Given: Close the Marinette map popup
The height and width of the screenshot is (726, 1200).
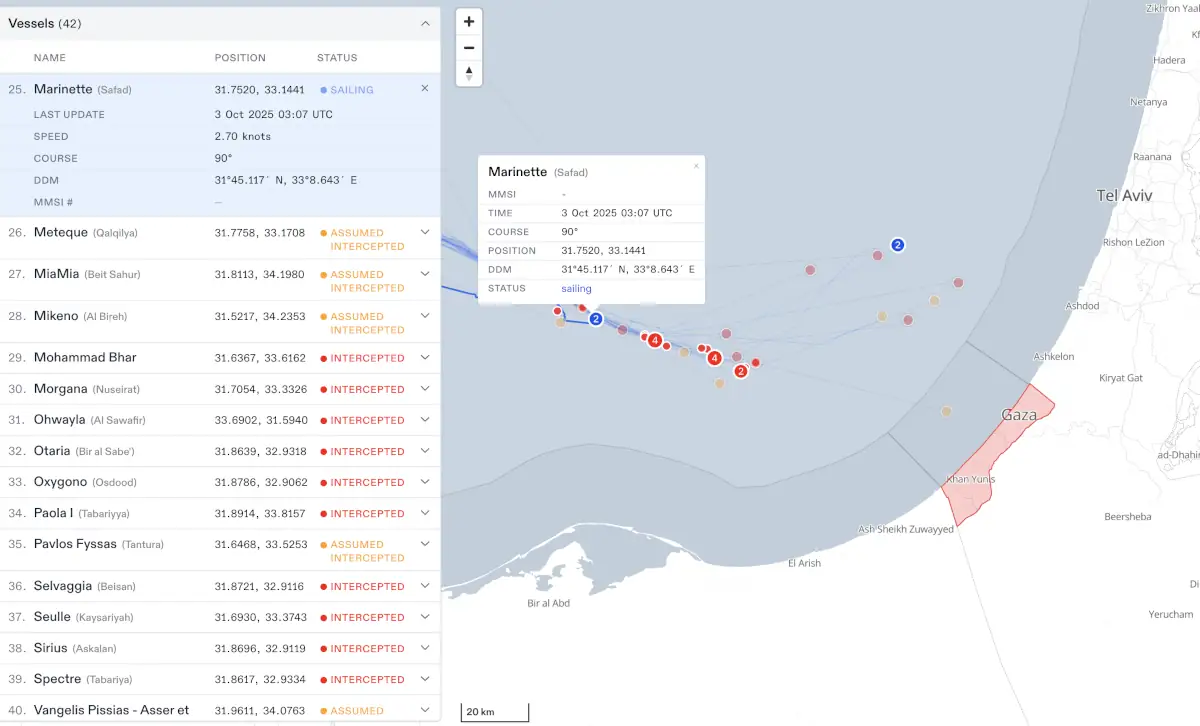Looking at the screenshot, I should coord(696,166).
